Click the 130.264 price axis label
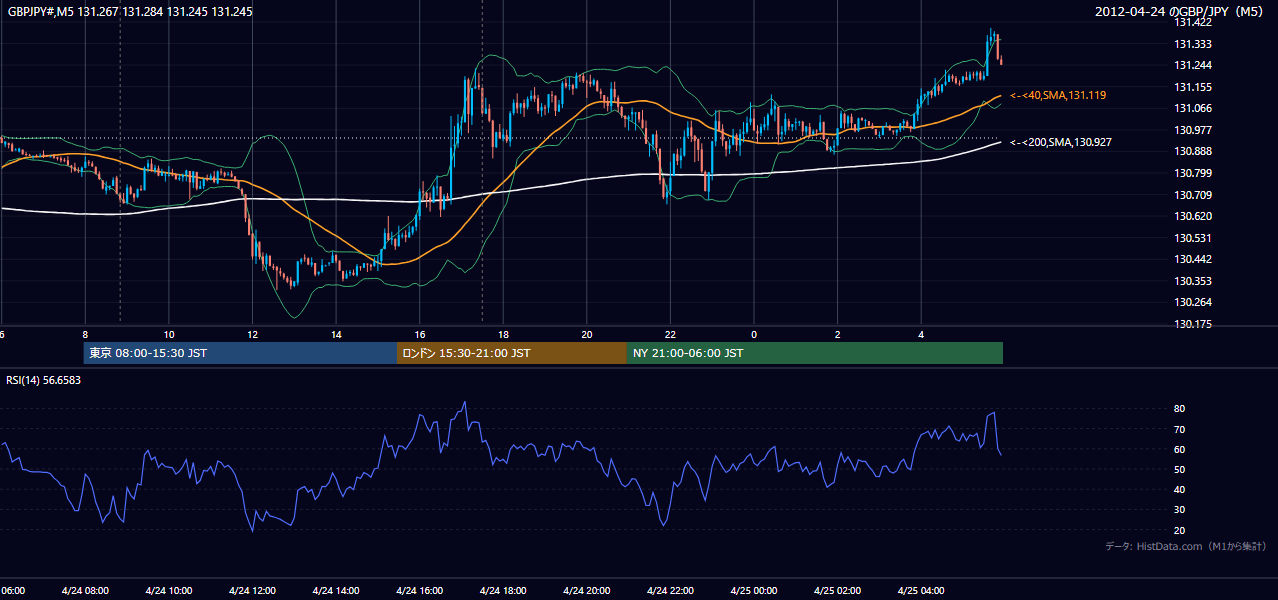 tap(1193, 302)
